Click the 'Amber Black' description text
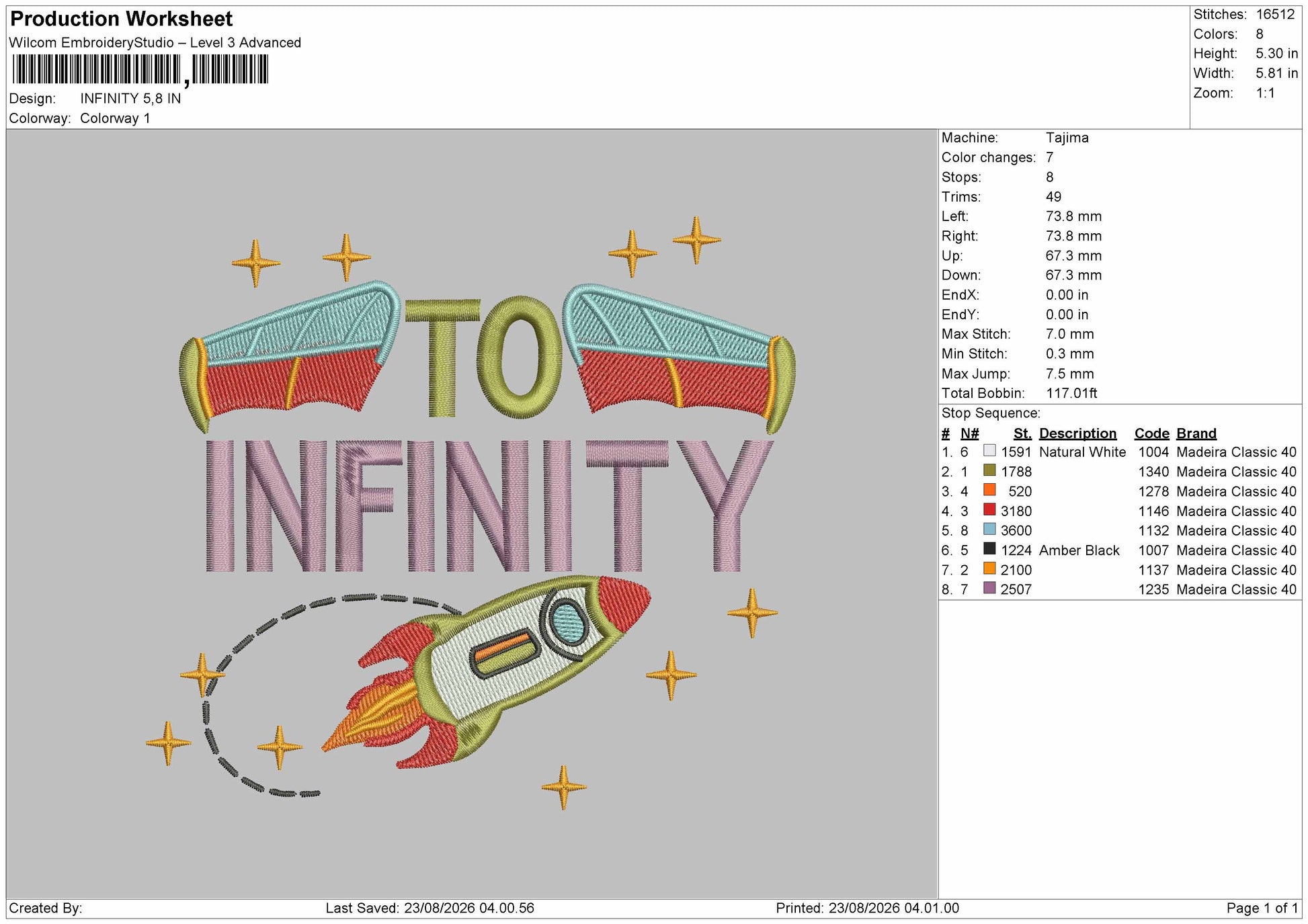Viewport: 1308px width, 924px height. (x=1079, y=550)
